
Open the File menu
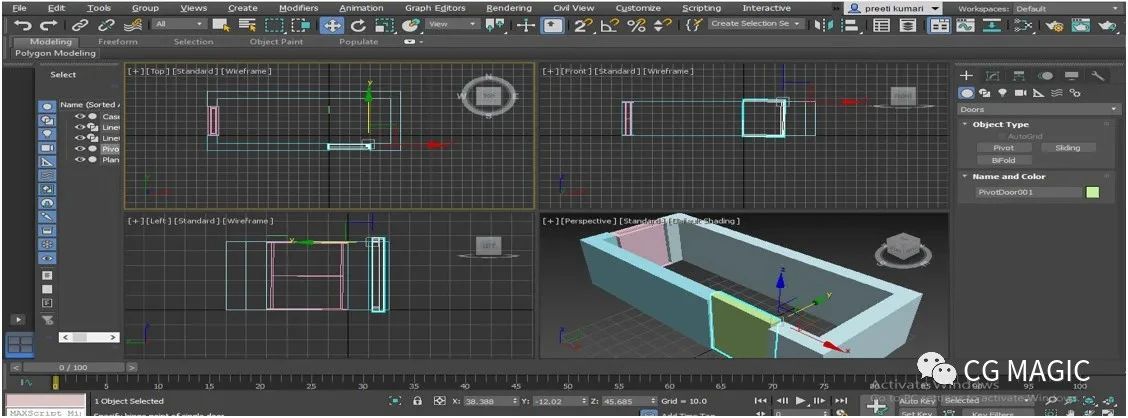[19, 9]
